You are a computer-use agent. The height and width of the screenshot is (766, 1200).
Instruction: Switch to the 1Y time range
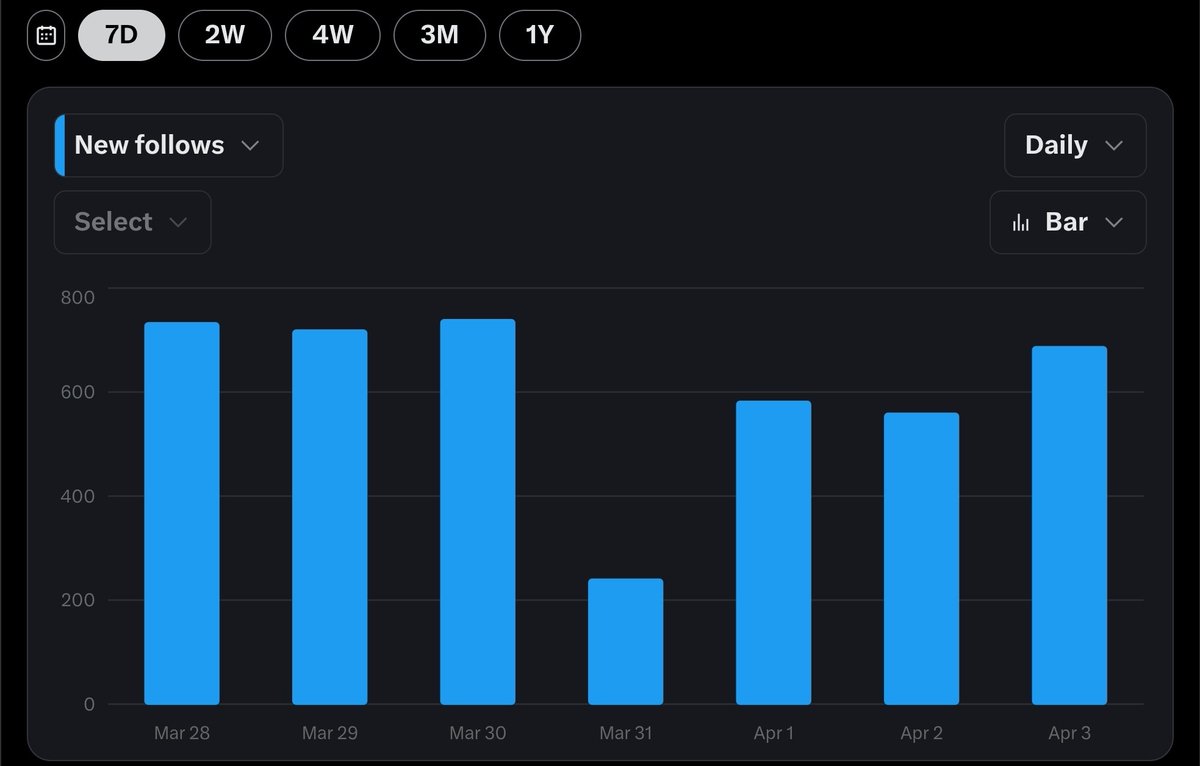pos(540,35)
